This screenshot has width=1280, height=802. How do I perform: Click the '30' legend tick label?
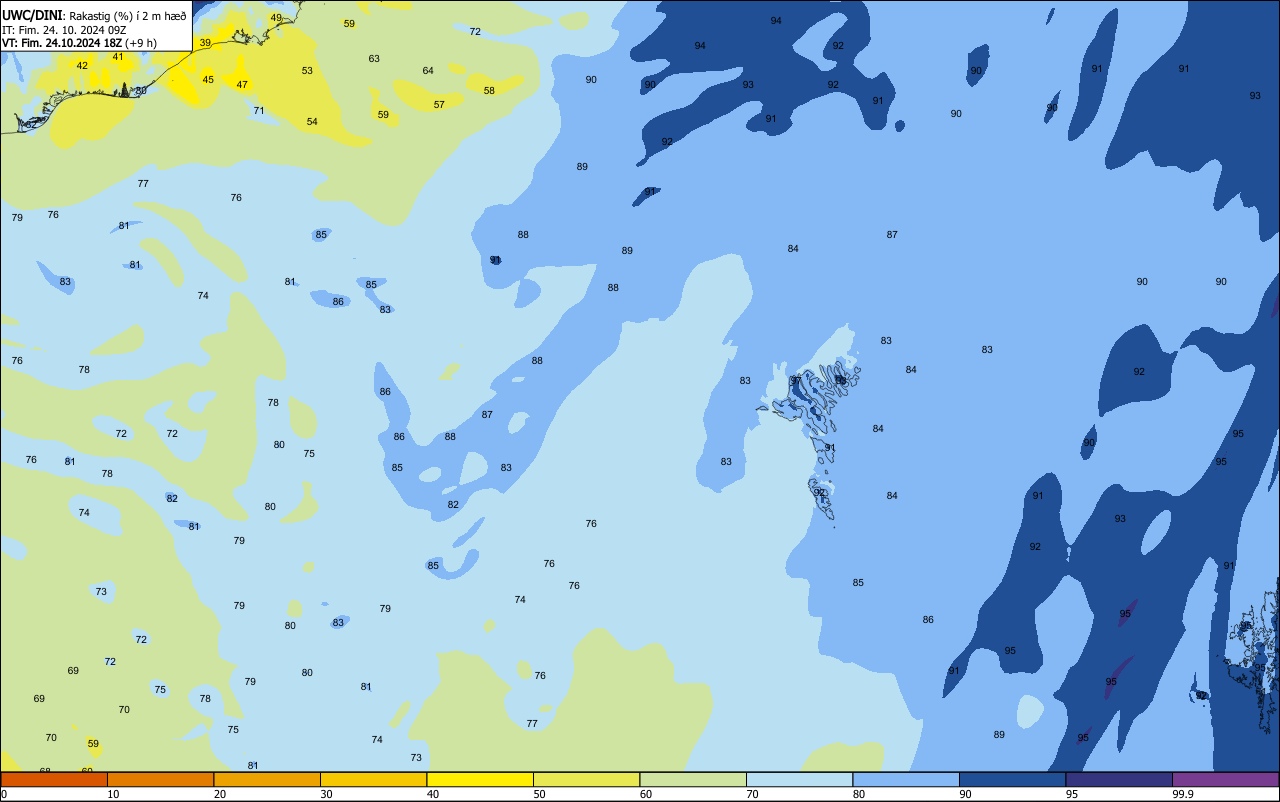click(327, 794)
